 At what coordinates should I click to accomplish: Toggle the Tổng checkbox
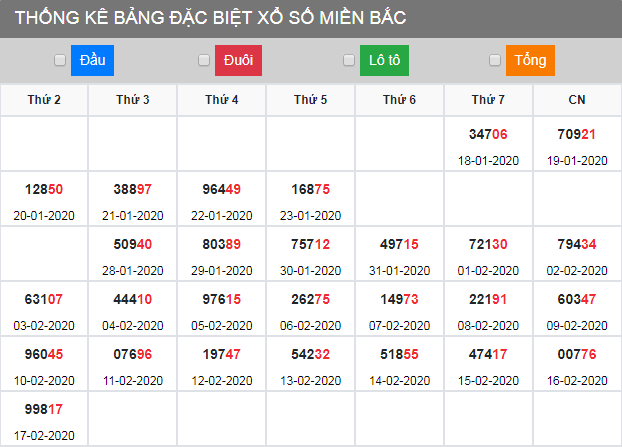[x=495, y=61]
